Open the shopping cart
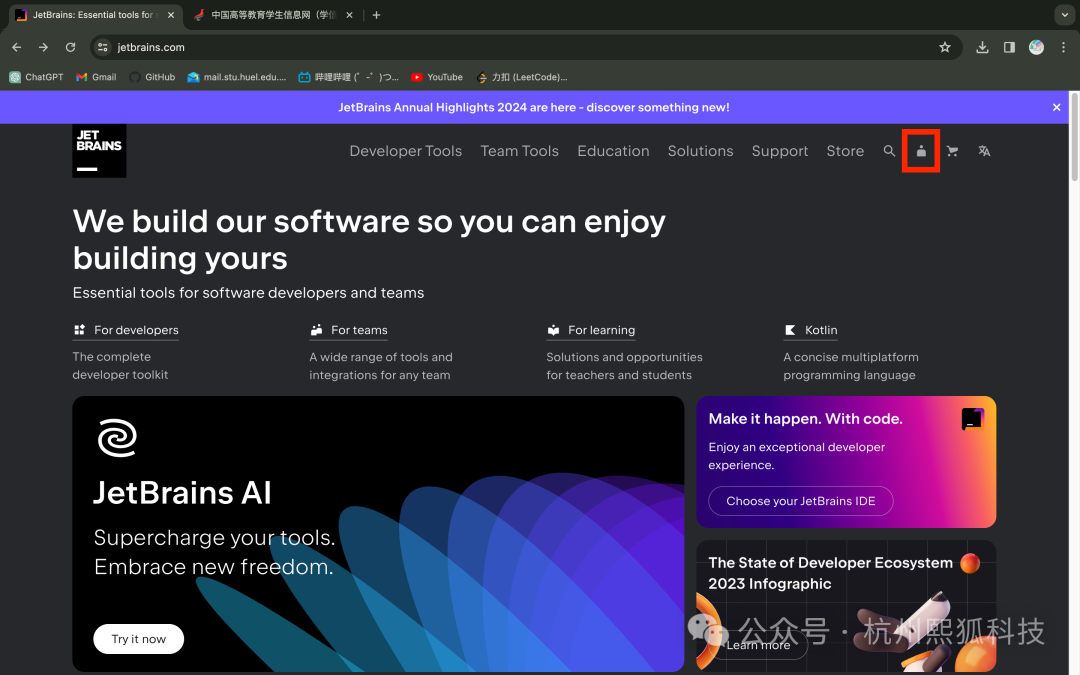The image size is (1080, 675). tap(952, 151)
